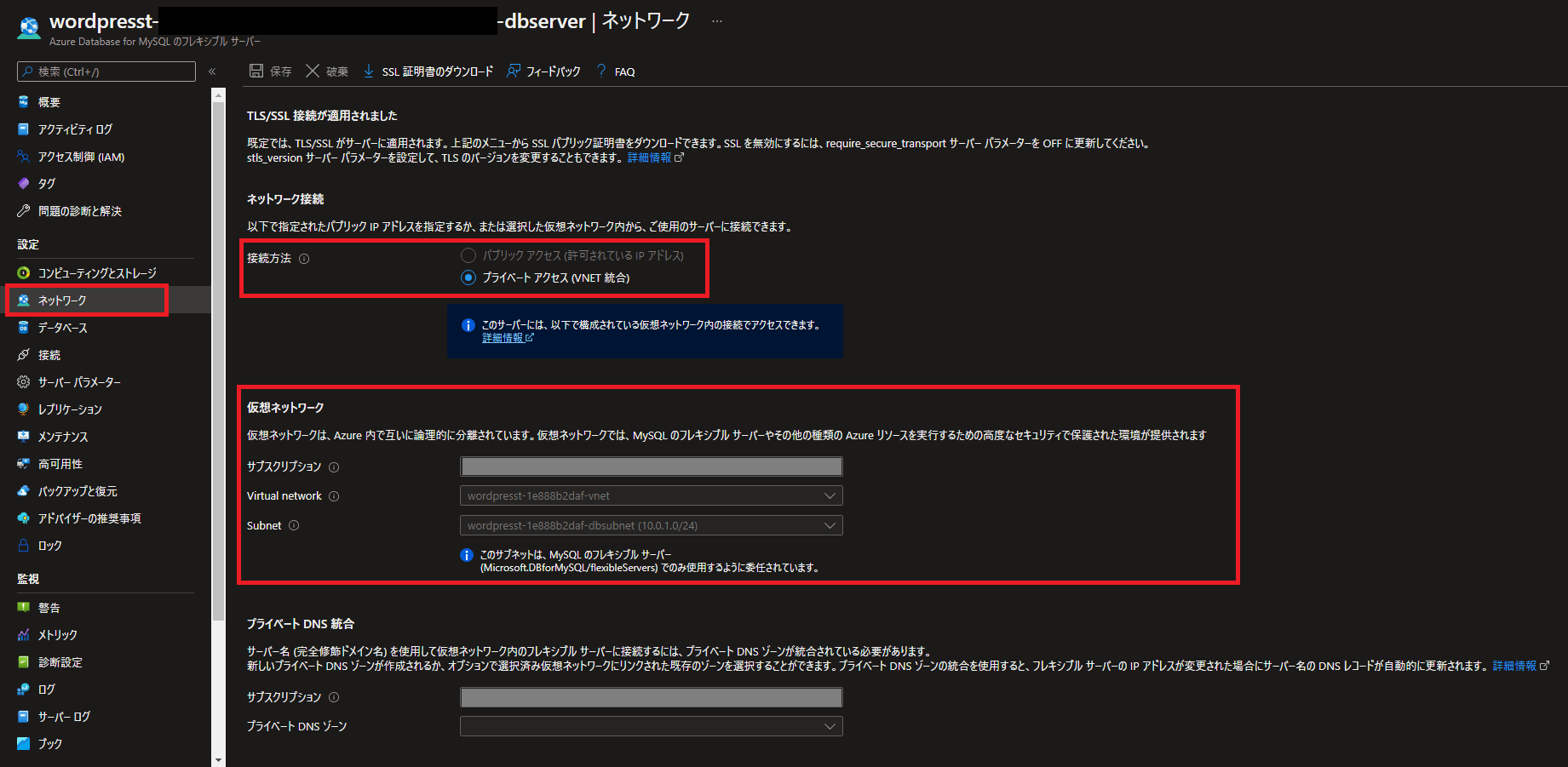Viewport: 1568px width, 767px height.
Task: Click the データベース icon in sidebar
Action: 24,328
